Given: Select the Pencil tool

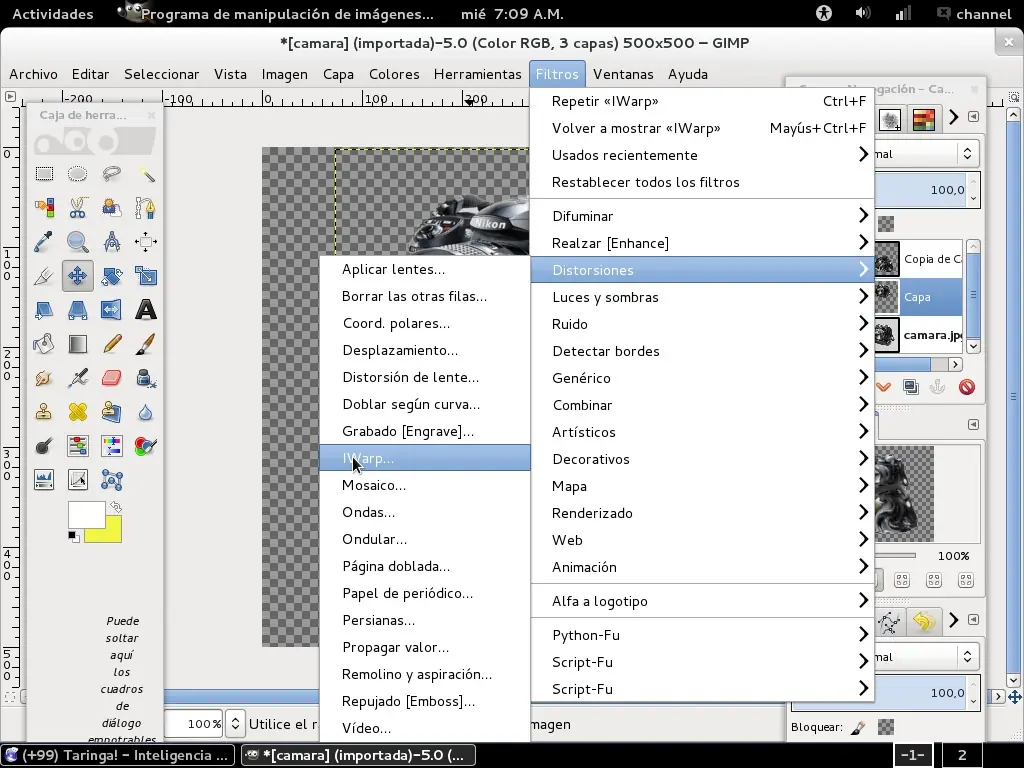Looking at the screenshot, I should tap(112, 344).
